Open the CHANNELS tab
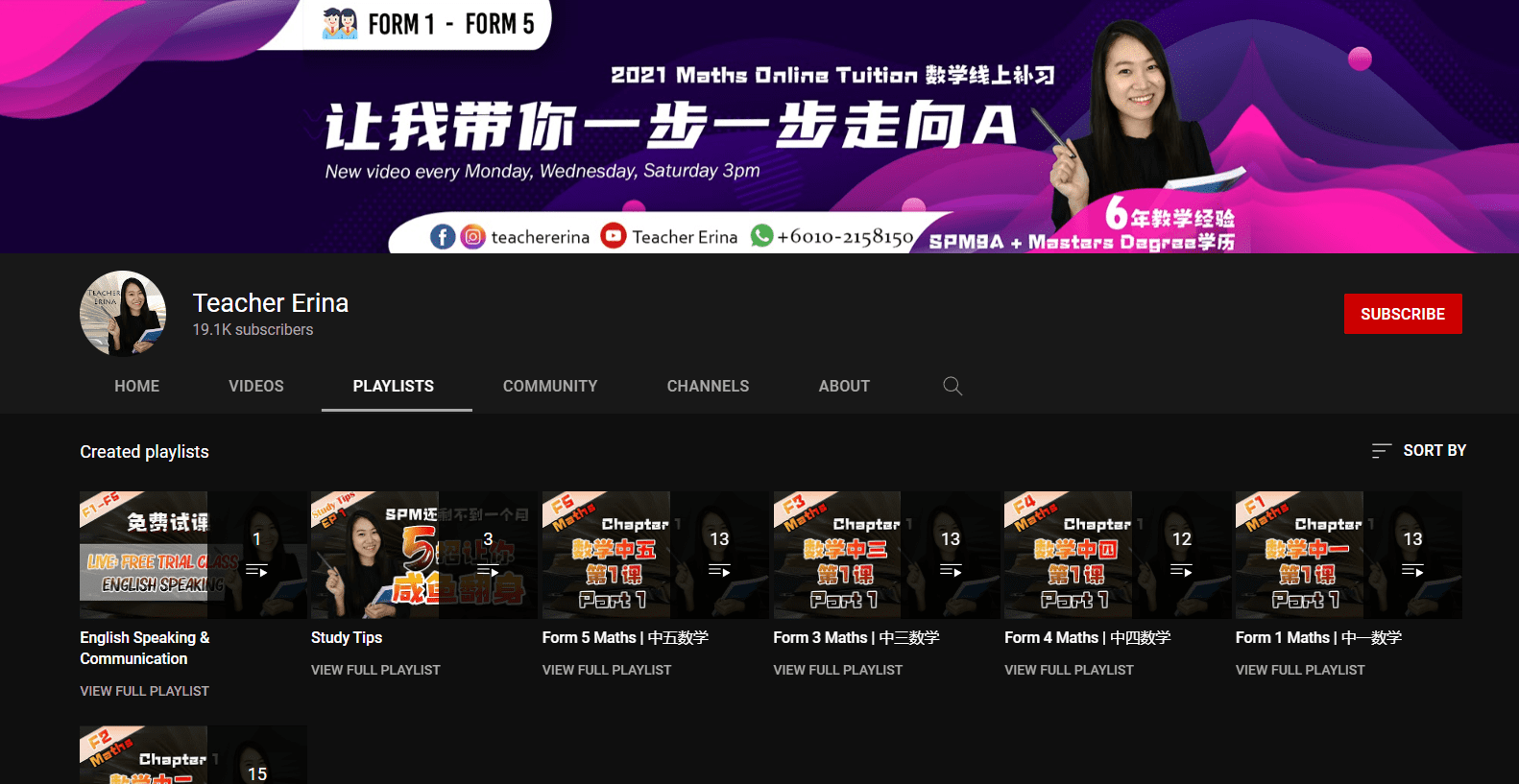The height and width of the screenshot is (784, 1519). click(709, 386)
